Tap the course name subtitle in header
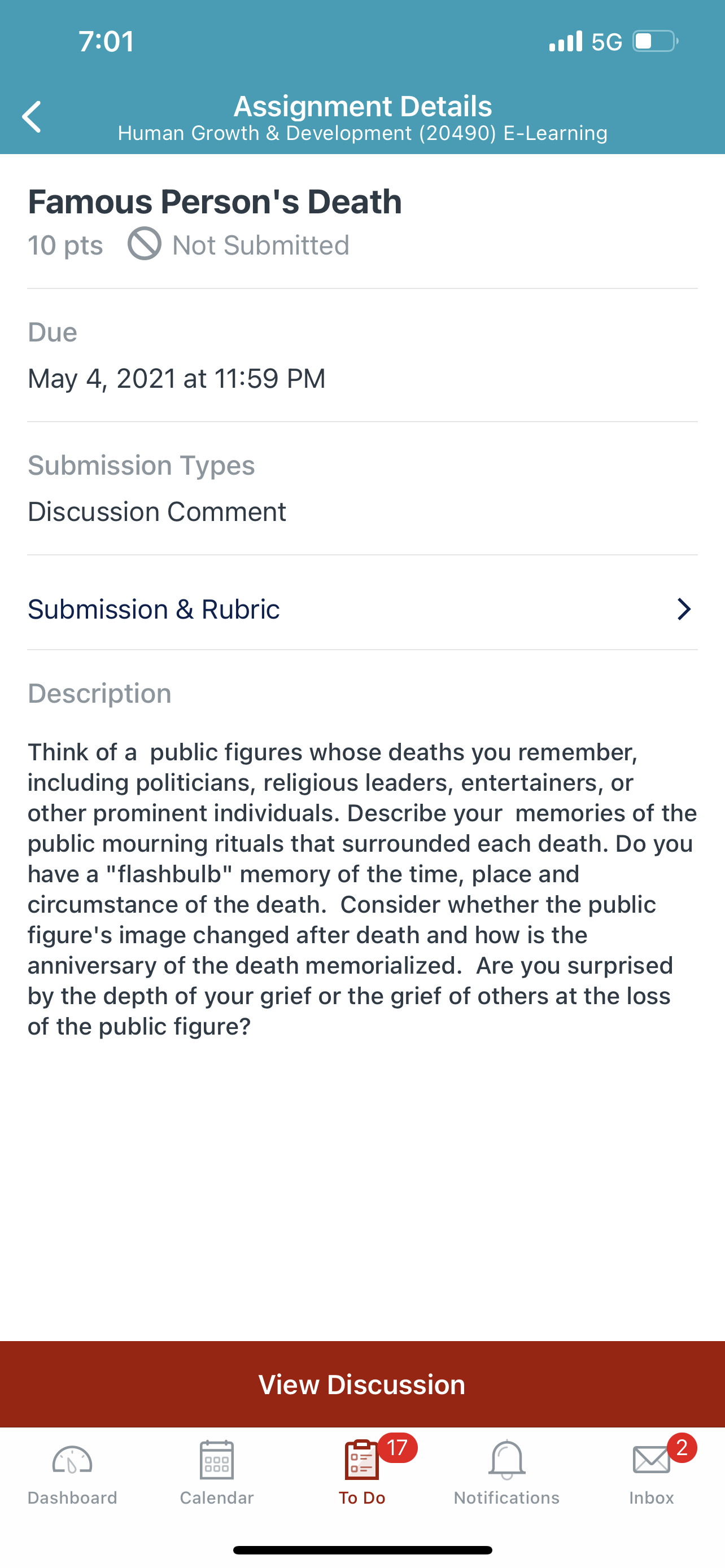 click(x=363, y=133)
